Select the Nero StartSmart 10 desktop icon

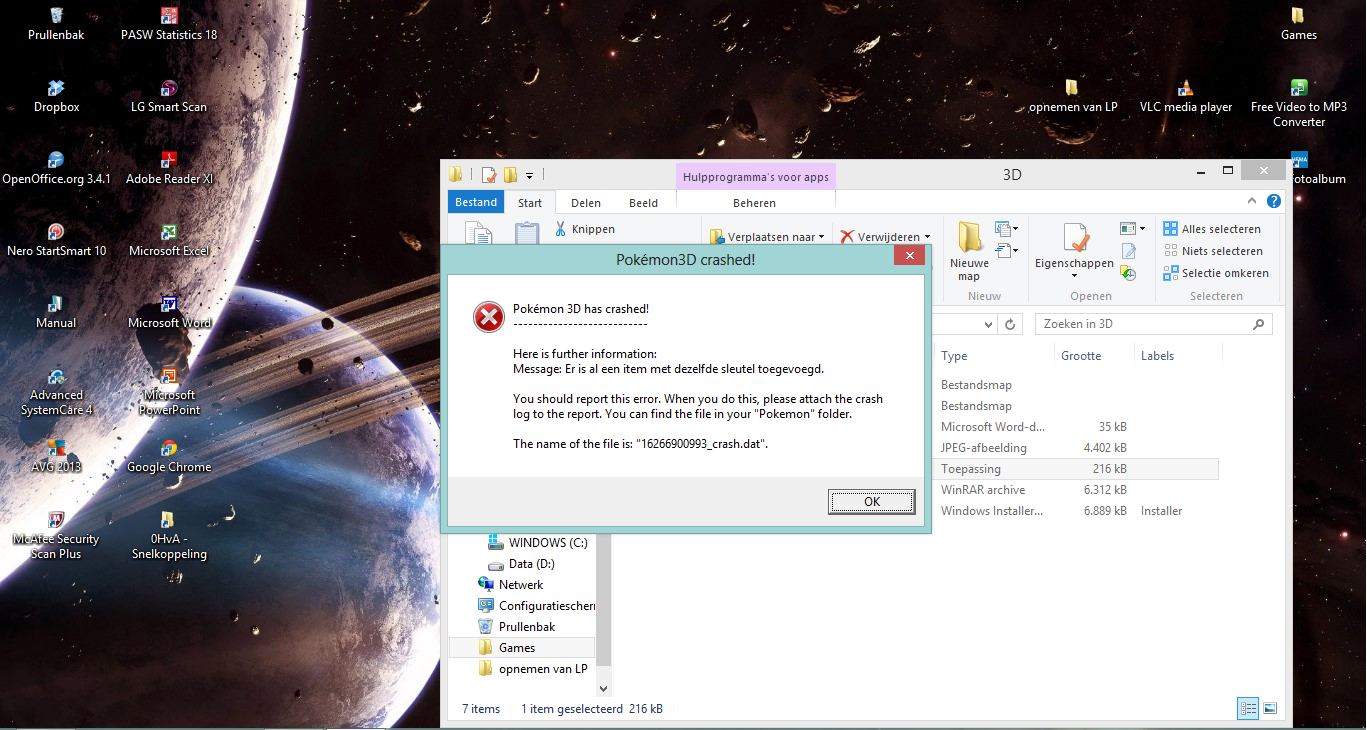pos(56,240)
